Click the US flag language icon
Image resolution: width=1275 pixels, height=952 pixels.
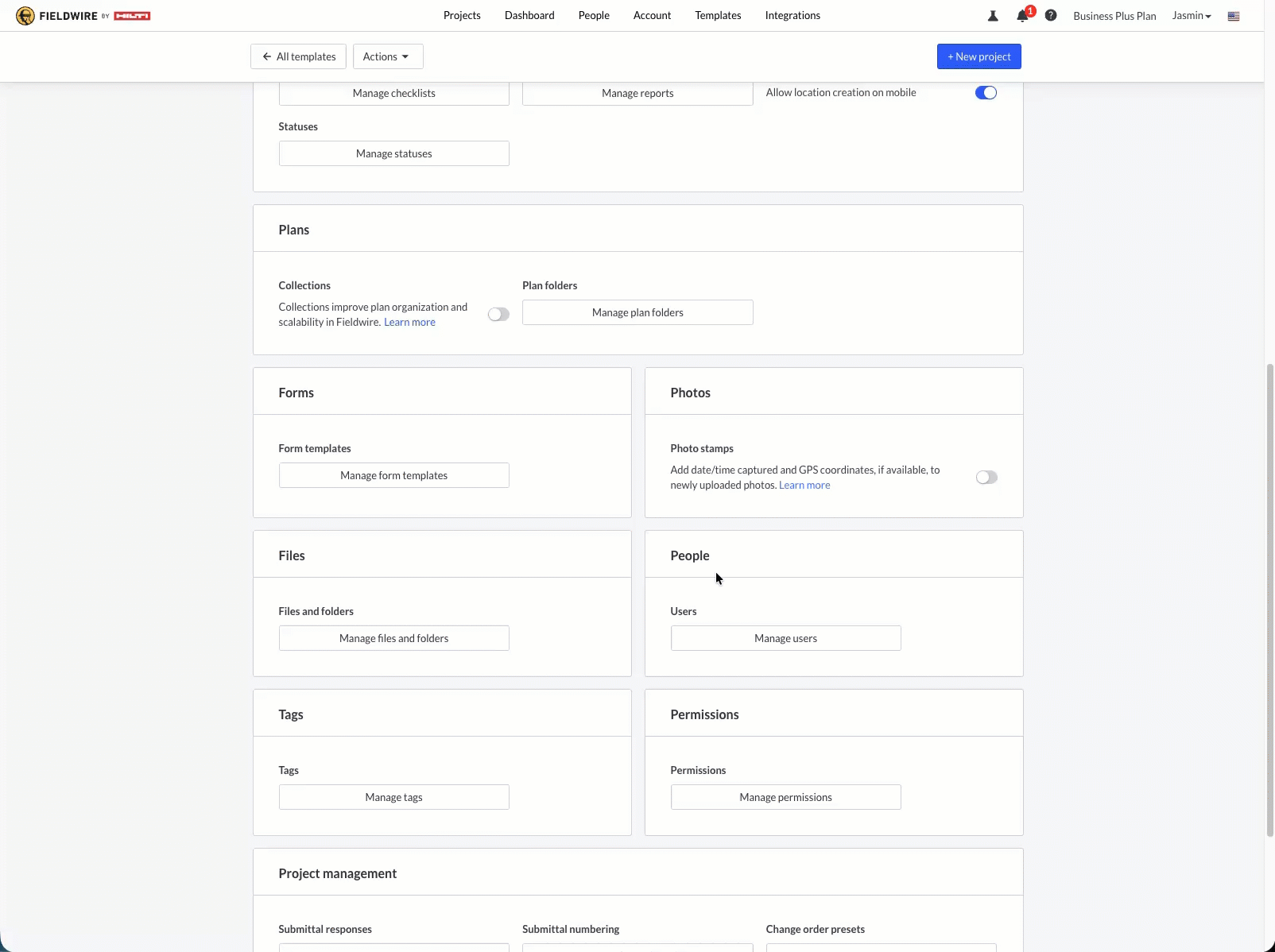tap(1234, 16)
